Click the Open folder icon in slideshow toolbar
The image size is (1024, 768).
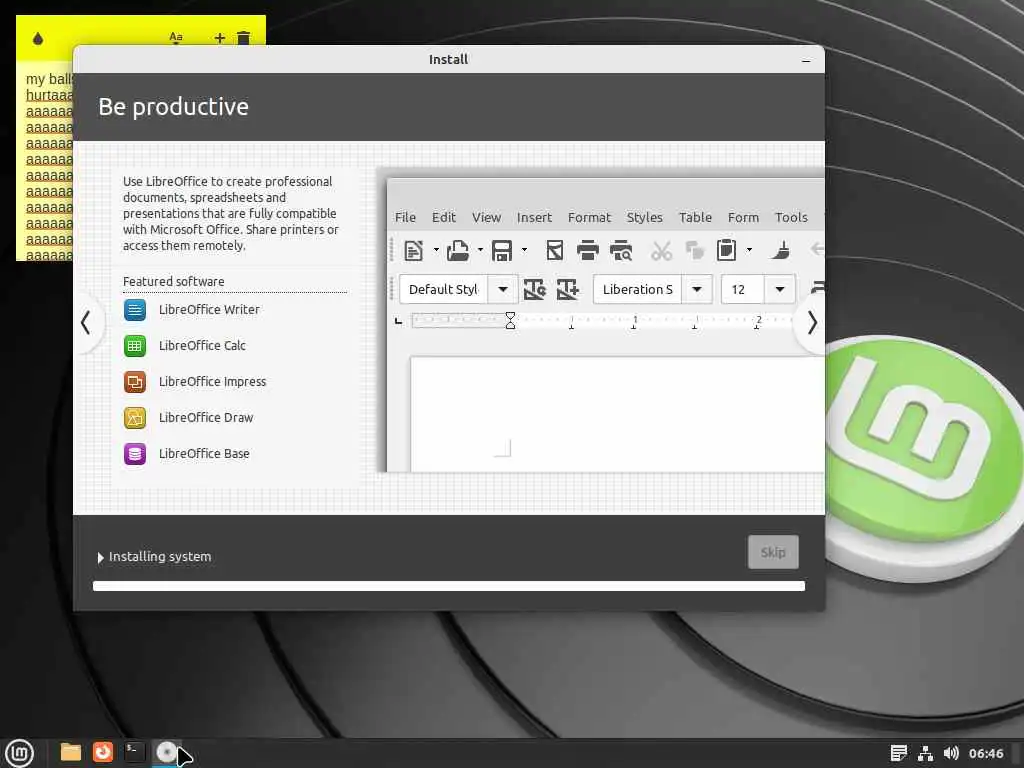[x=458, y=250]
